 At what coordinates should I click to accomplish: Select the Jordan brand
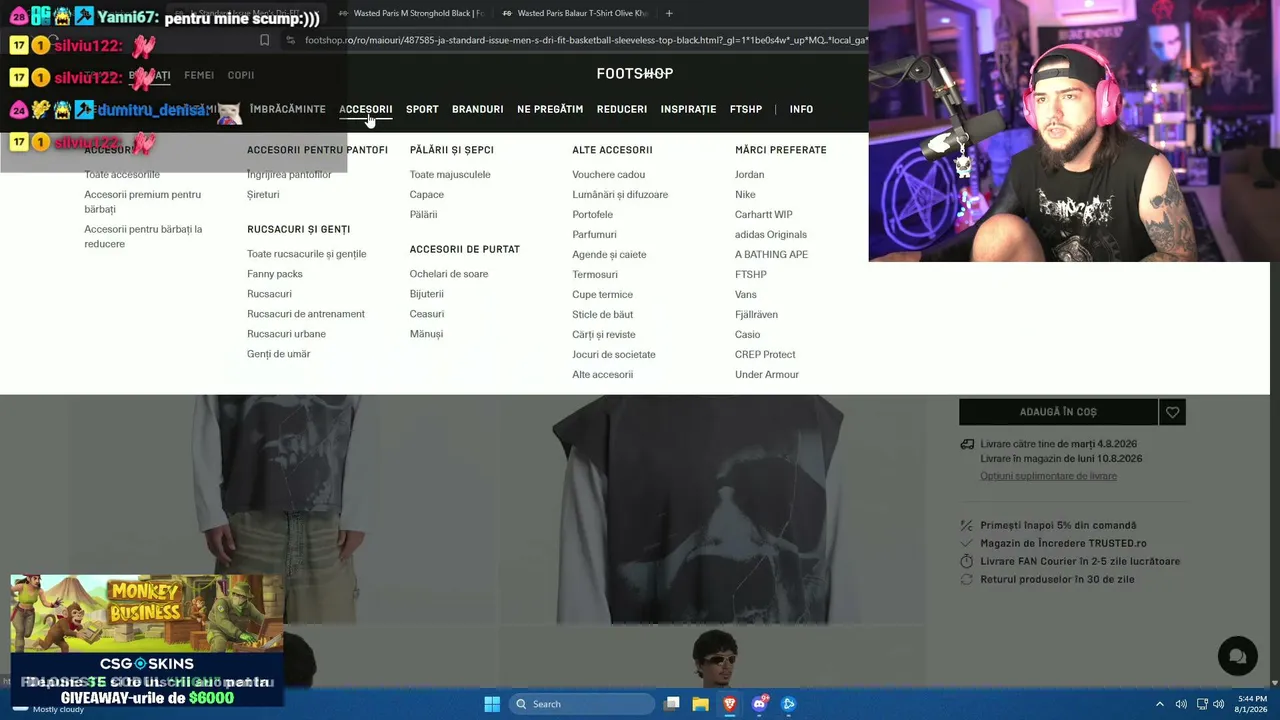click(750, 174)
